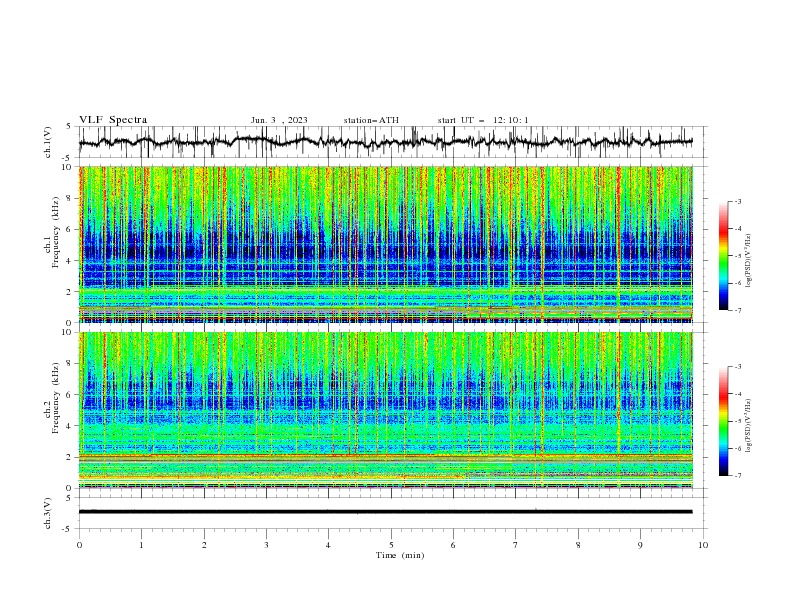Click time axis tick label '0'
The height and width of the screenshot is (612, 792).
(x=79, y=545)
